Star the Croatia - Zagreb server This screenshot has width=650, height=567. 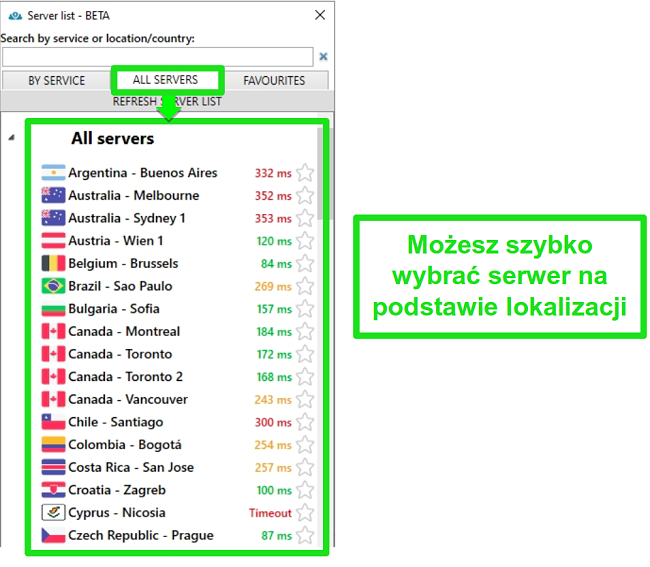coord(305,491)
